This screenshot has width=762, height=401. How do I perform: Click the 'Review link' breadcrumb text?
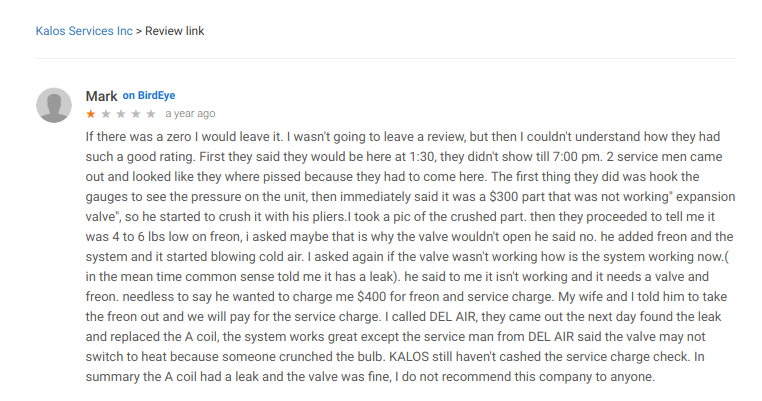pos(174,31)
